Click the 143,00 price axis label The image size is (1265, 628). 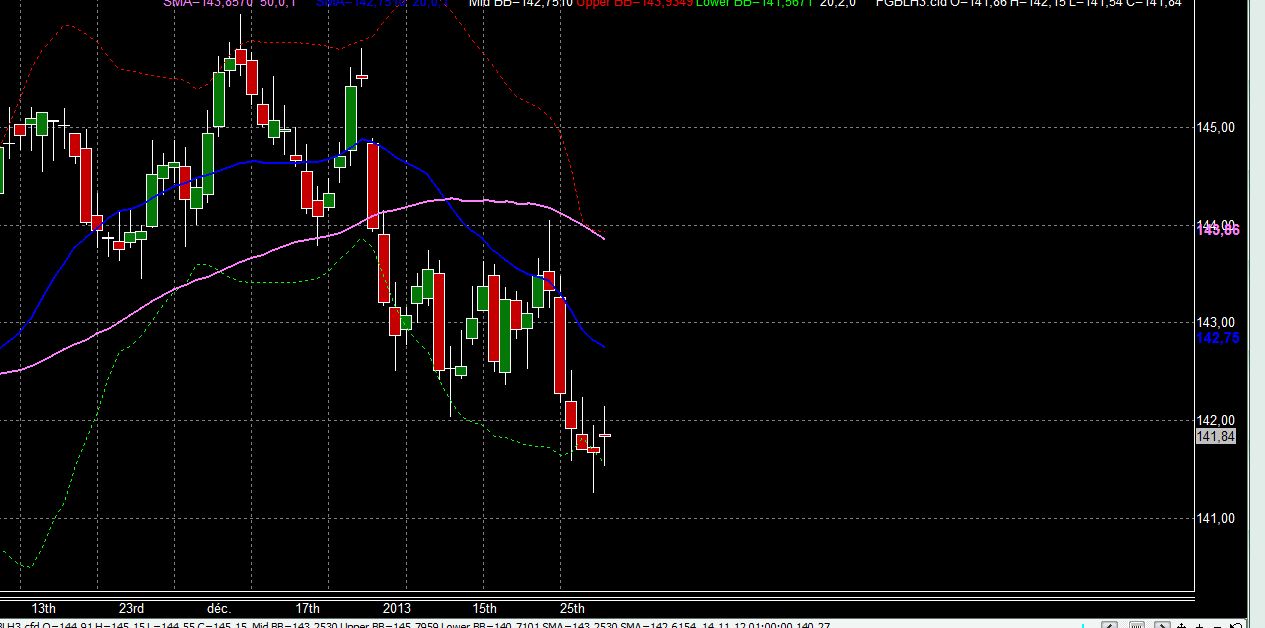point(1216,322)
